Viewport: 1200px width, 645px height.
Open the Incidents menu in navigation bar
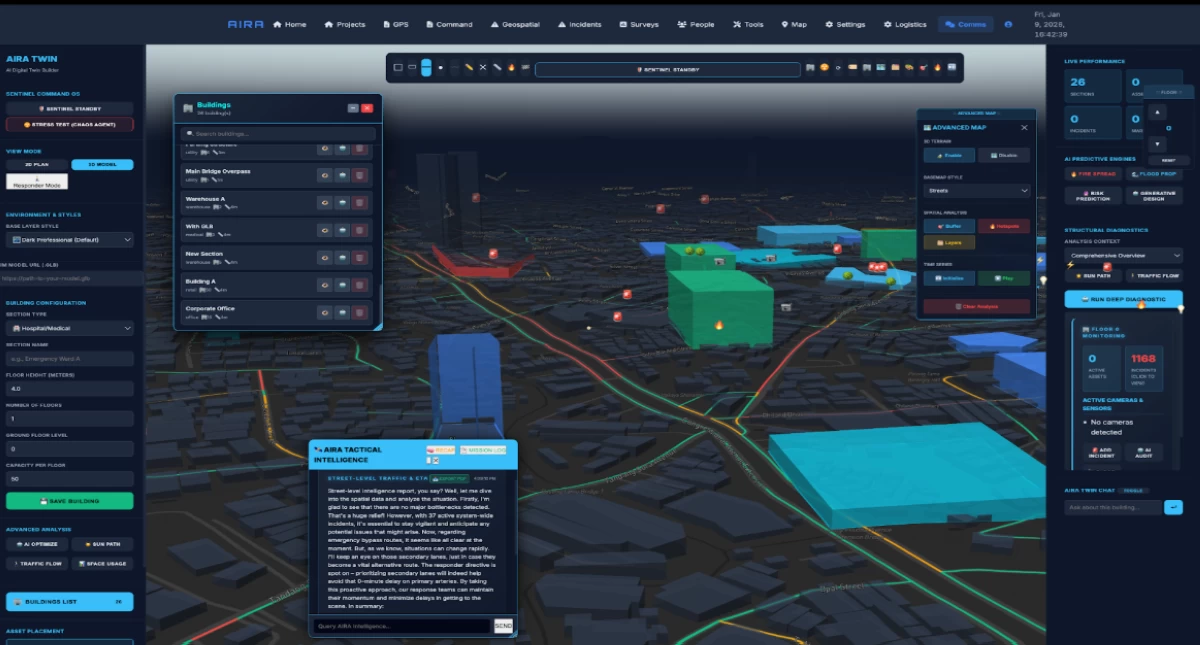pyautogui.click(x=580, y=24)
